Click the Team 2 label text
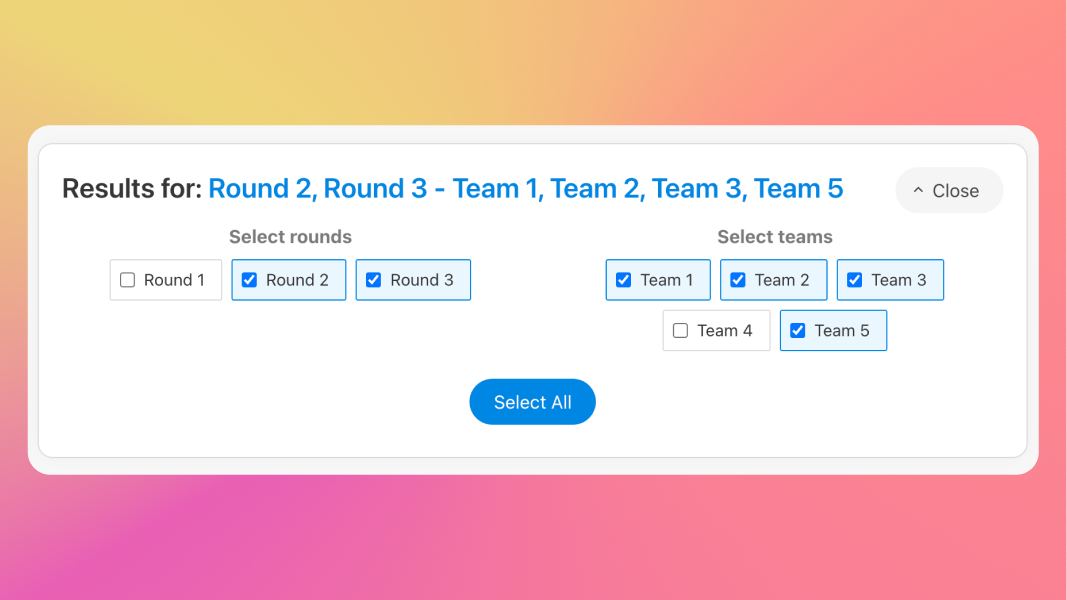 782,280
